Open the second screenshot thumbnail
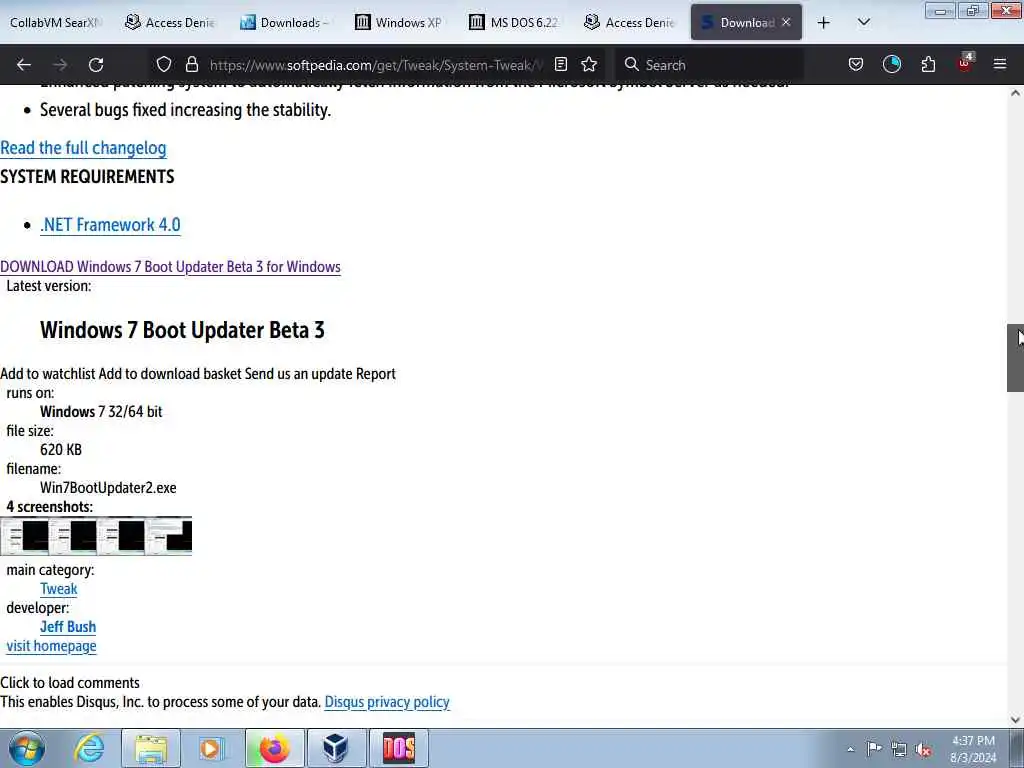This screenshot has width=1024, height=768. click(x=72, y=536)
